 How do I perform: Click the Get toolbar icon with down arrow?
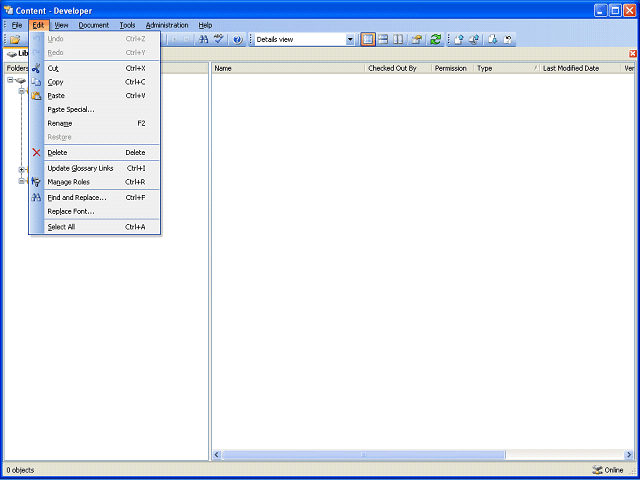[x=492, y=40]
